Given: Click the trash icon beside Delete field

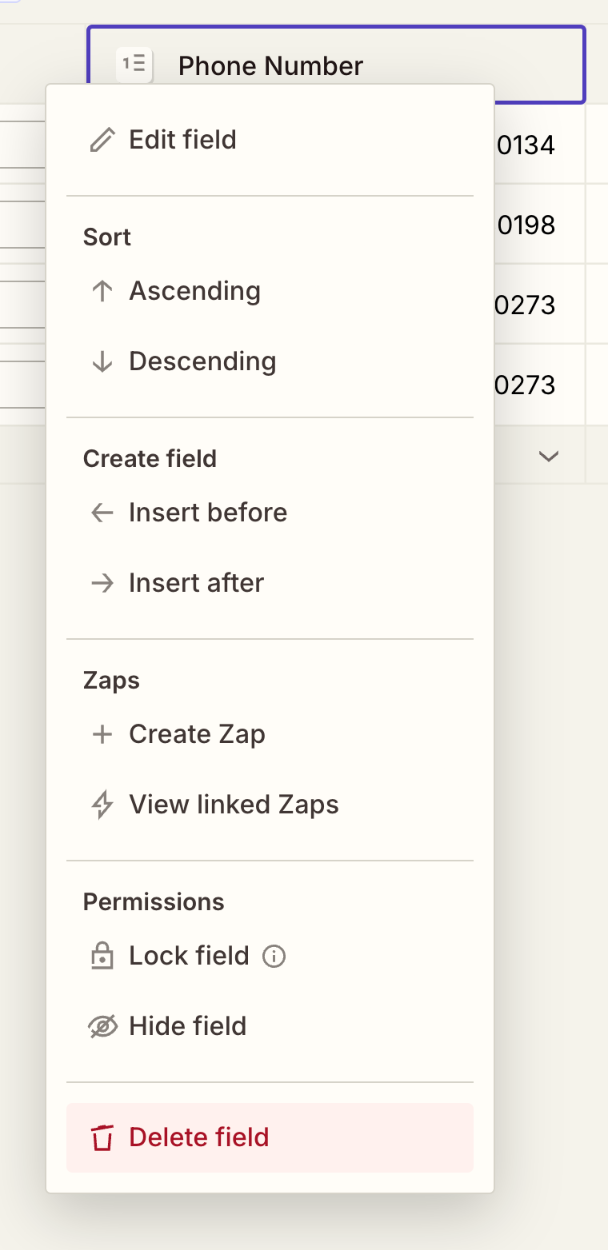Looking at the screenshot, I should click(101, 1137).
